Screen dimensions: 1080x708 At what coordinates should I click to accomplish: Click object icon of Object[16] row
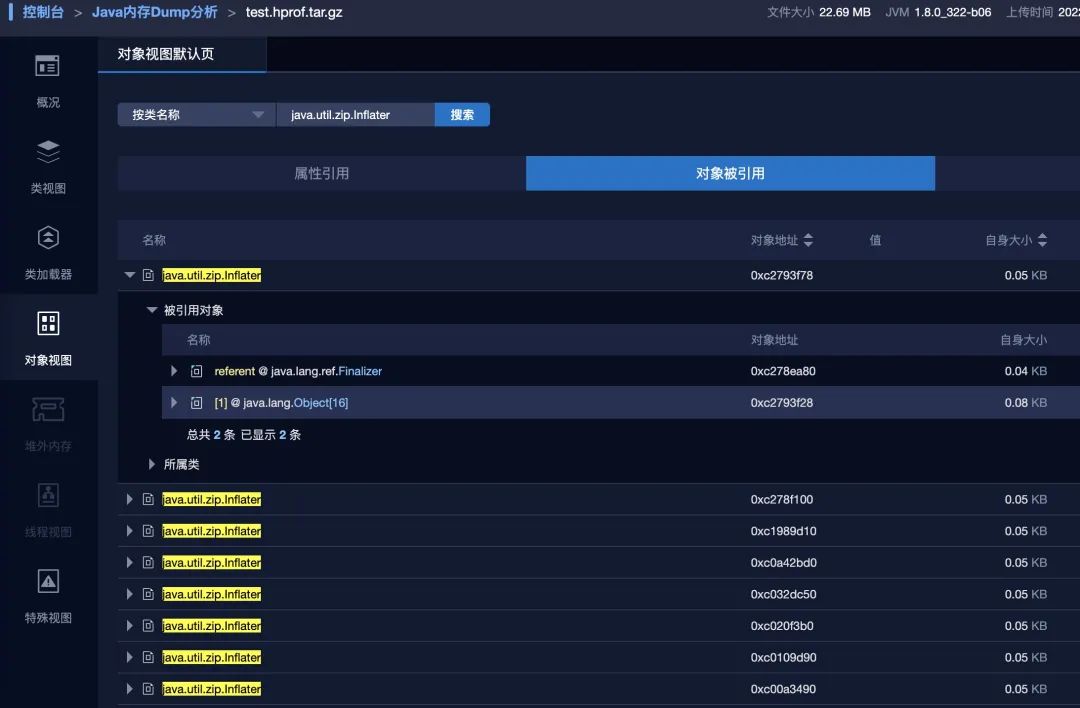[x=196, y=403]
